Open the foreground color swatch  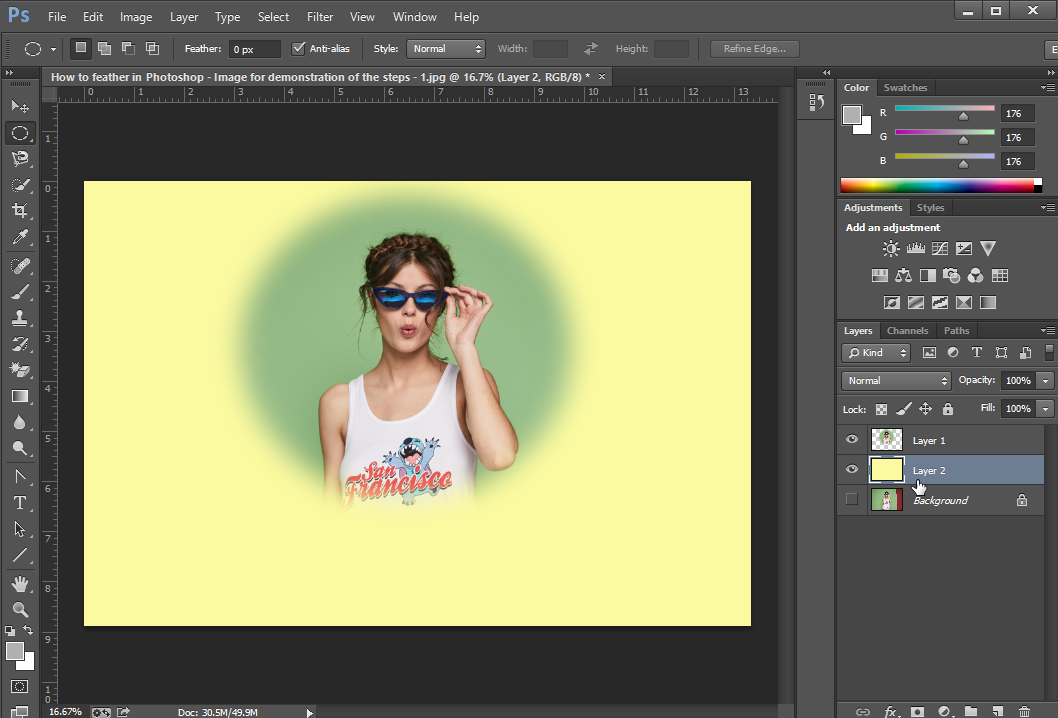[x=13, y=650]
